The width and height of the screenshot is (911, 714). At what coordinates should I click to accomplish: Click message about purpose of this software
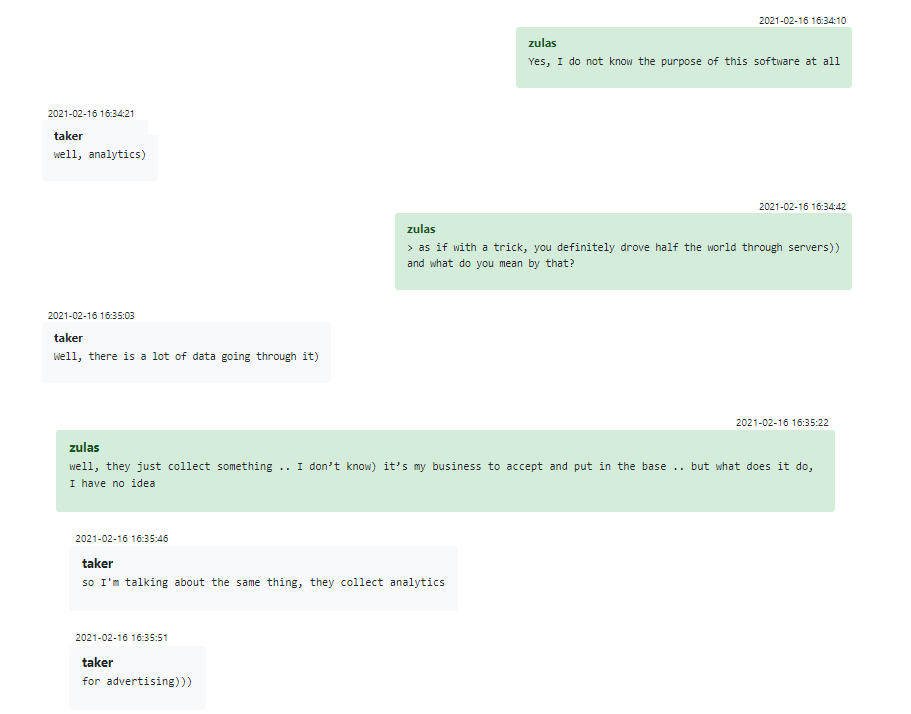(684, 62)
